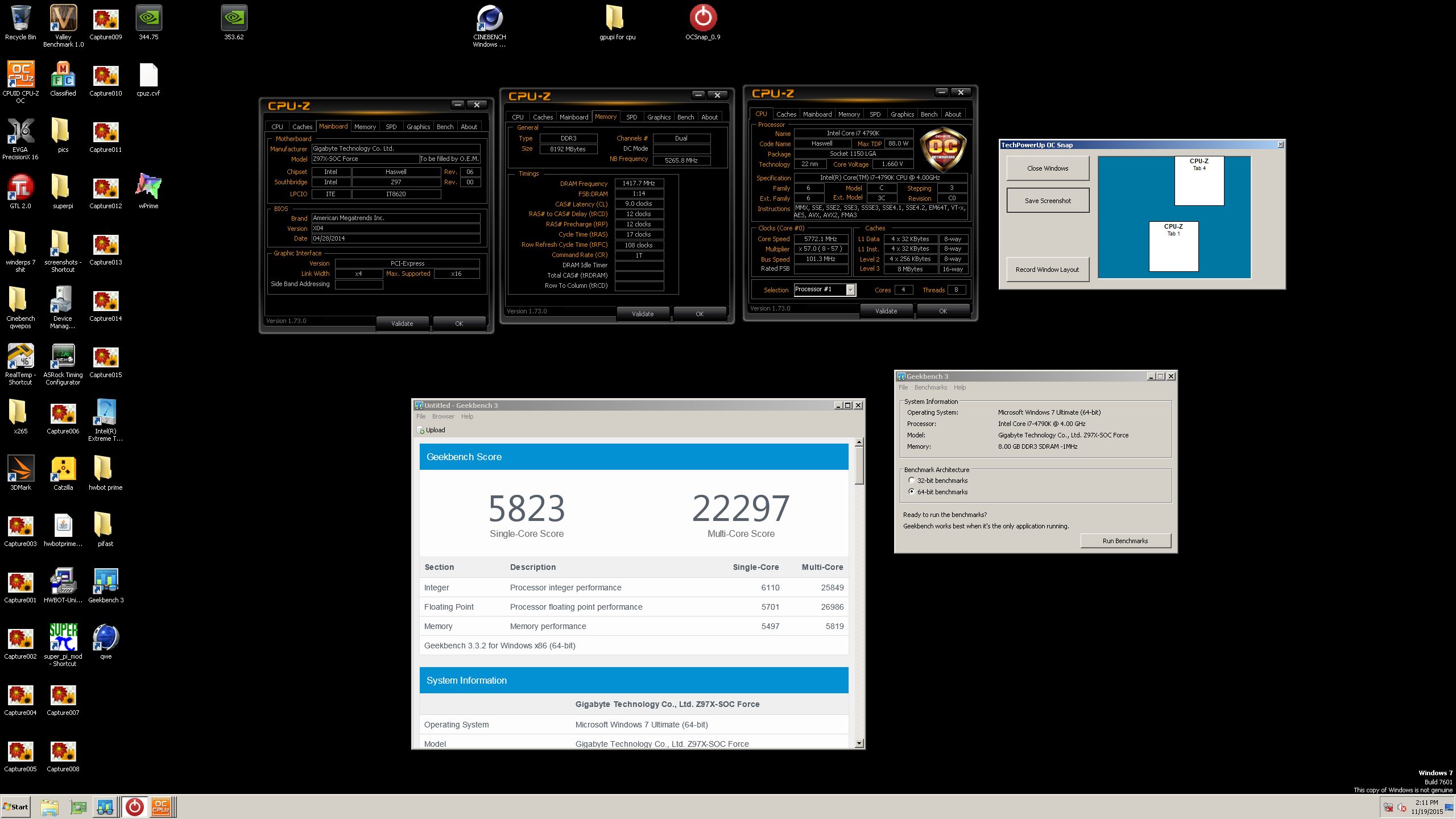Open Windows Explorer from taskbar
1456x819 pixels.
tap(49, 806)
